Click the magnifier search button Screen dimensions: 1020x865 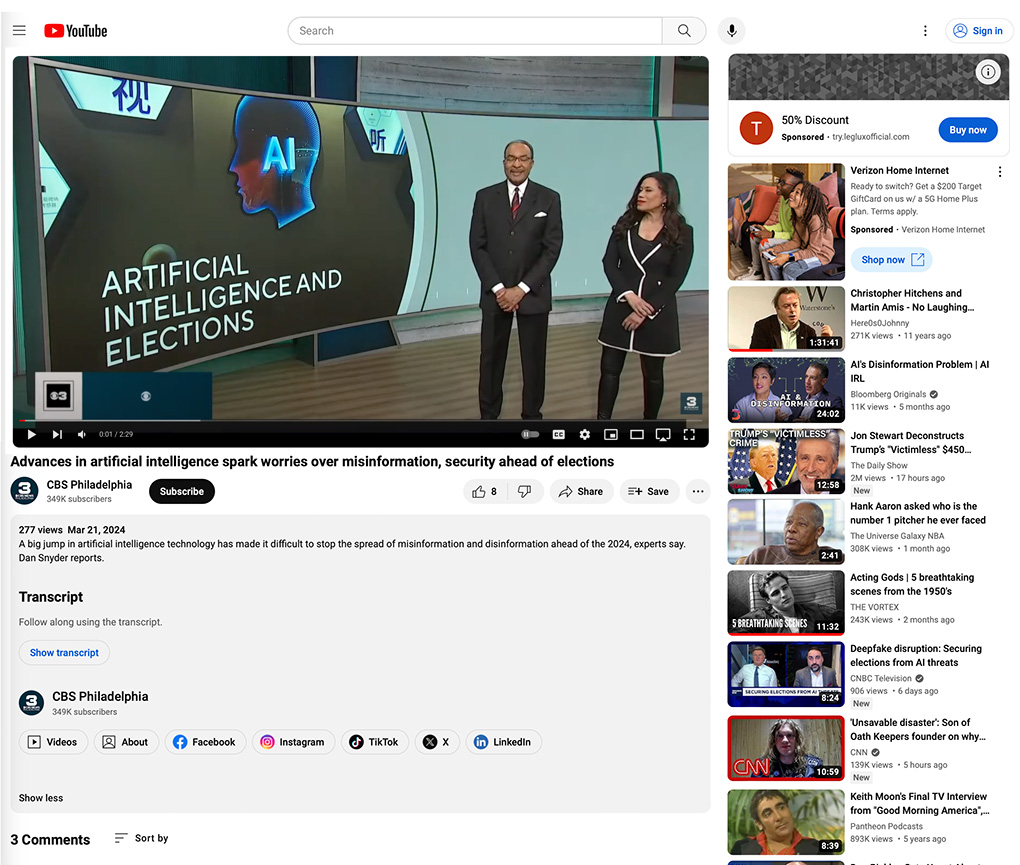[684, 31]
